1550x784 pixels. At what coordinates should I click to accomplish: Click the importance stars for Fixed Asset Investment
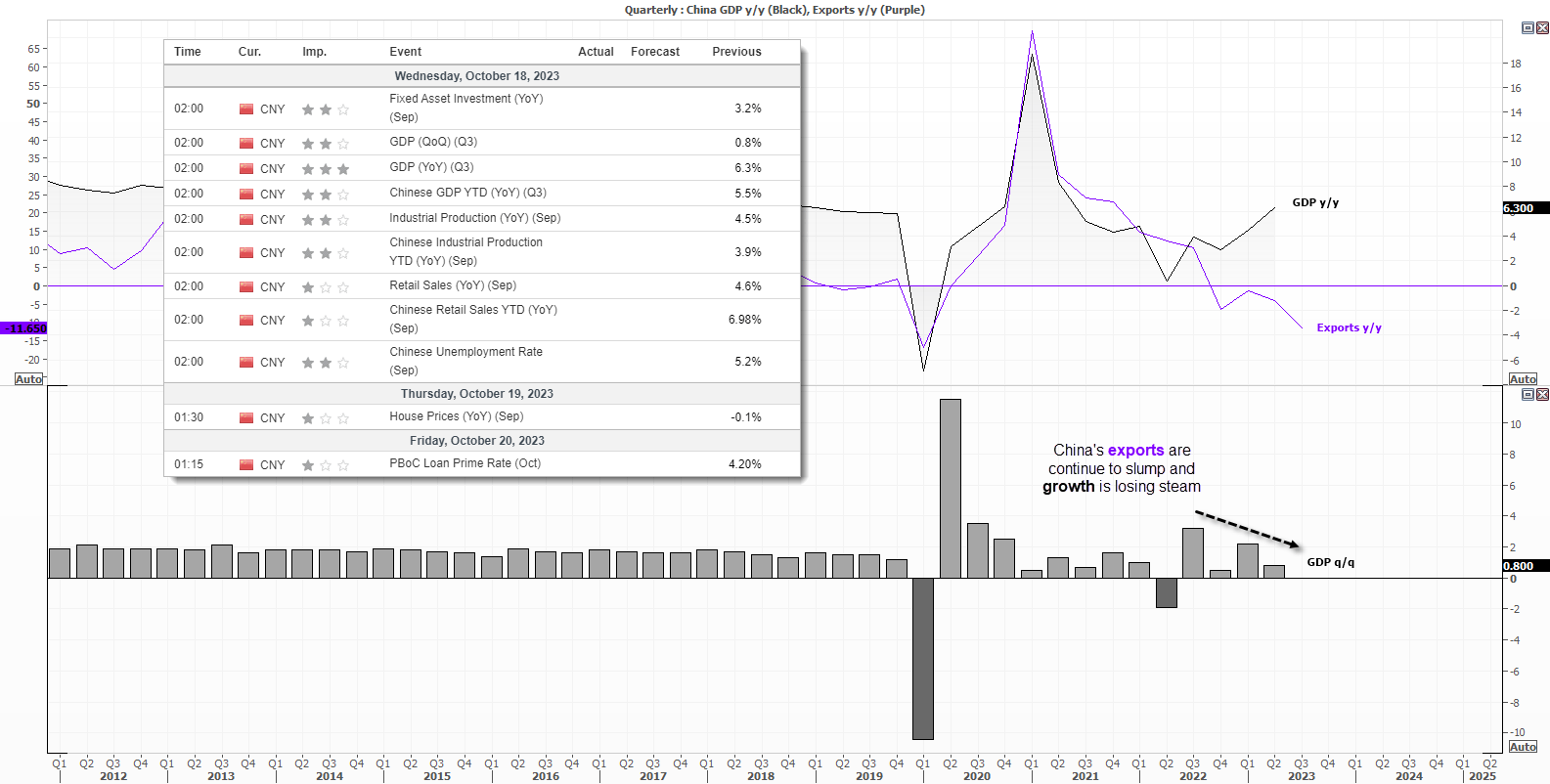pyautogui.click(x=325, y=109)
